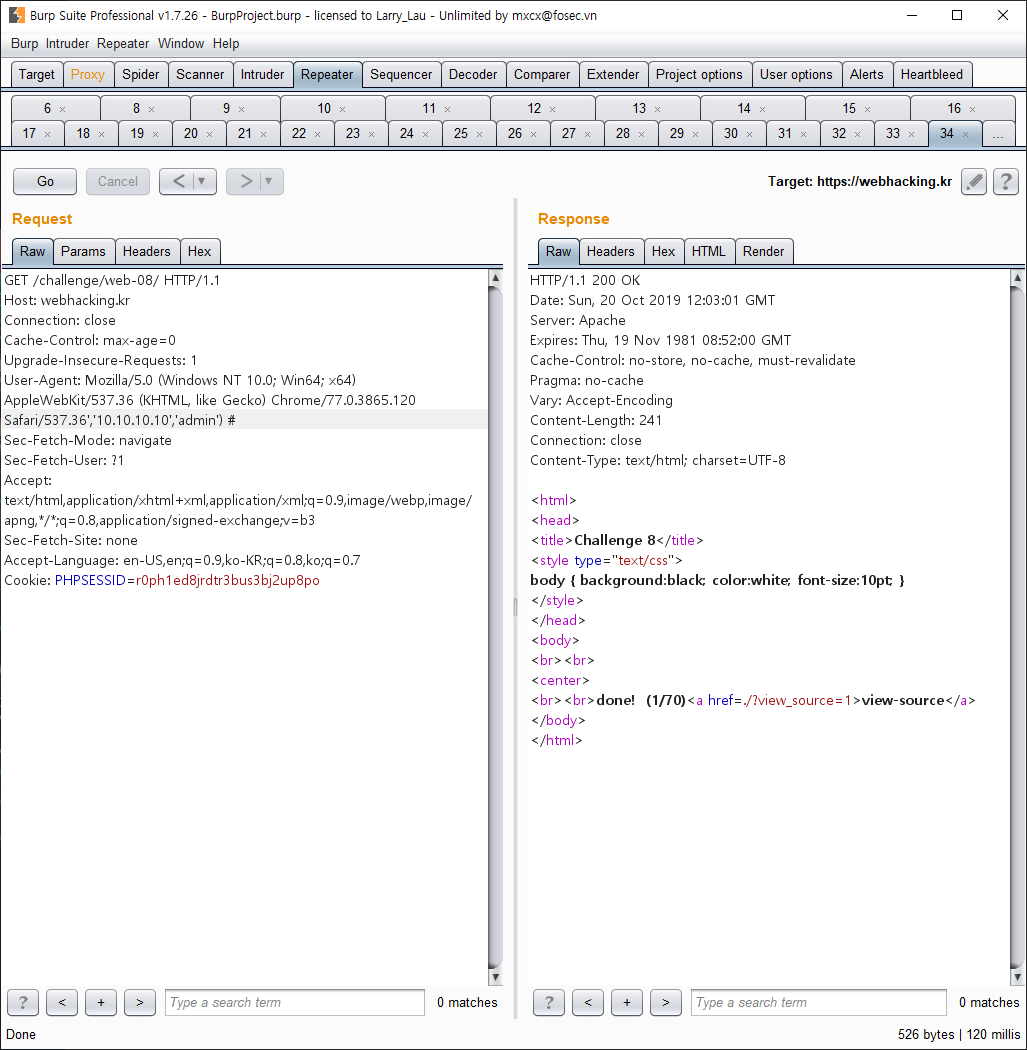Switch to the Comparer tab
1027x1050 pixels.
[x=542, y=74]
